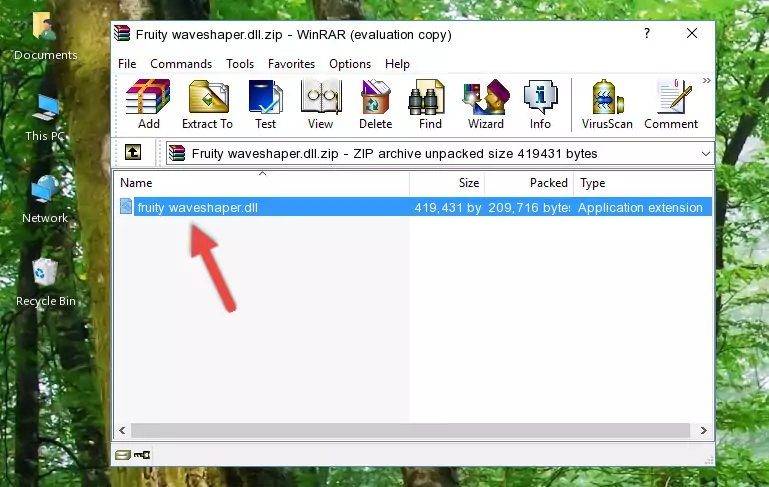Open the Commands menu
The width and height of the screenshot is (769, 487).
(x=181, y=64)
